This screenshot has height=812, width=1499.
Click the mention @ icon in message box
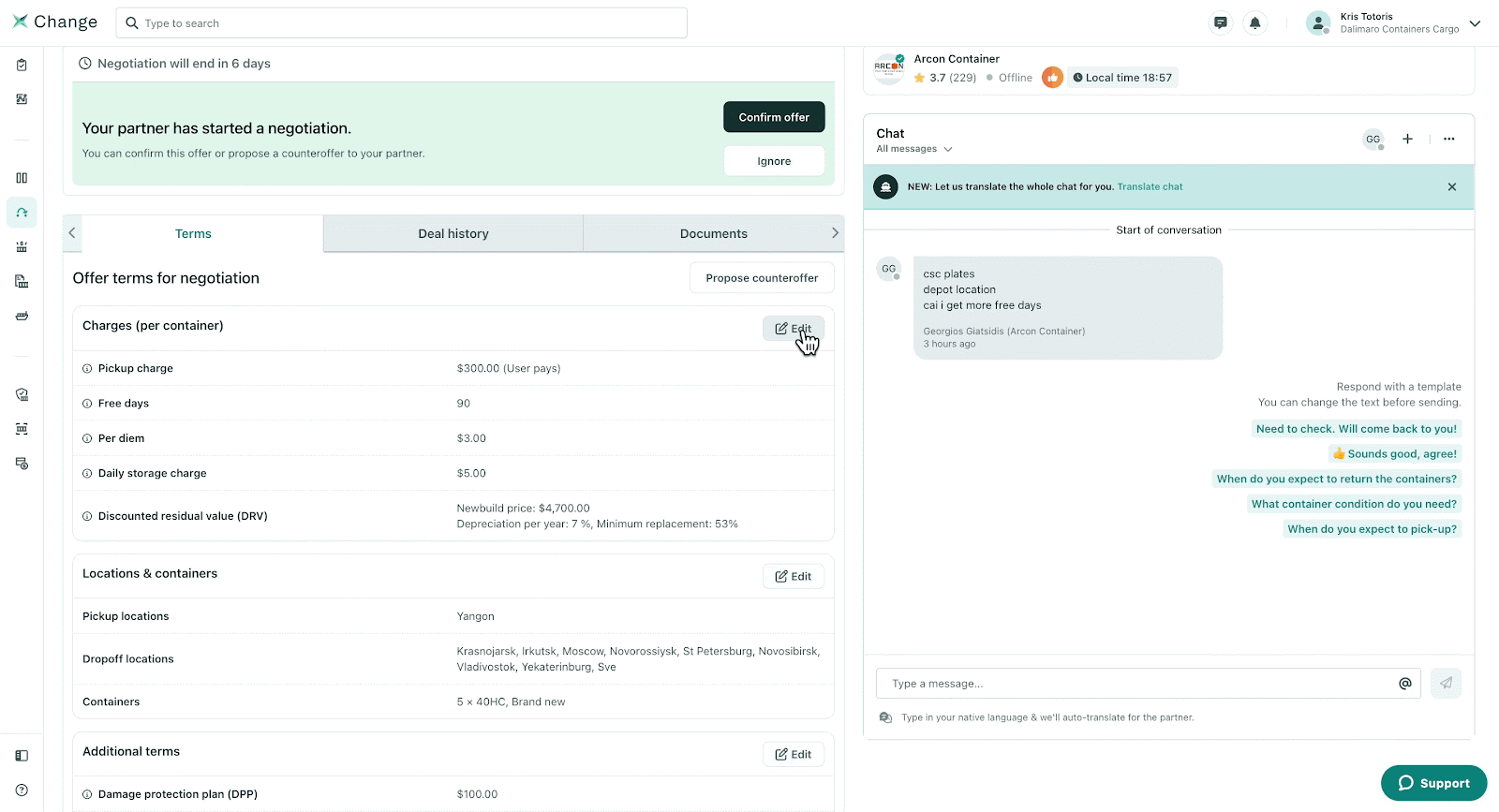click(1404, 684)
